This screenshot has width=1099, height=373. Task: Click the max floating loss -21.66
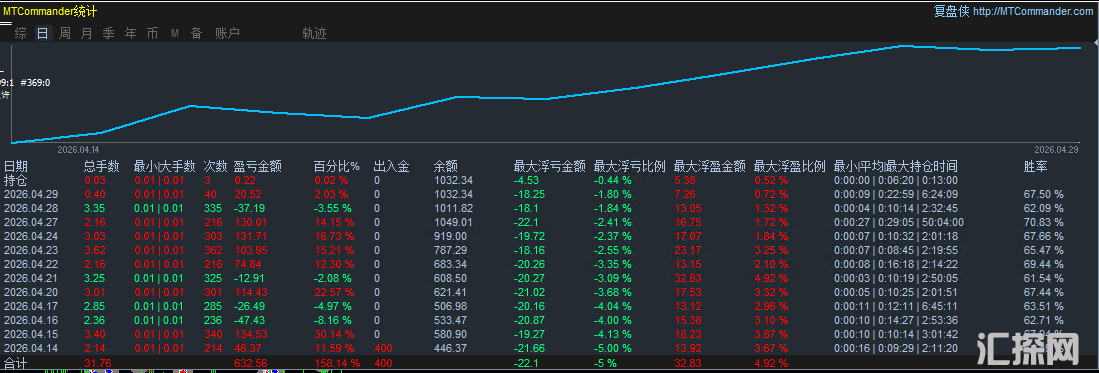point(529,348)
